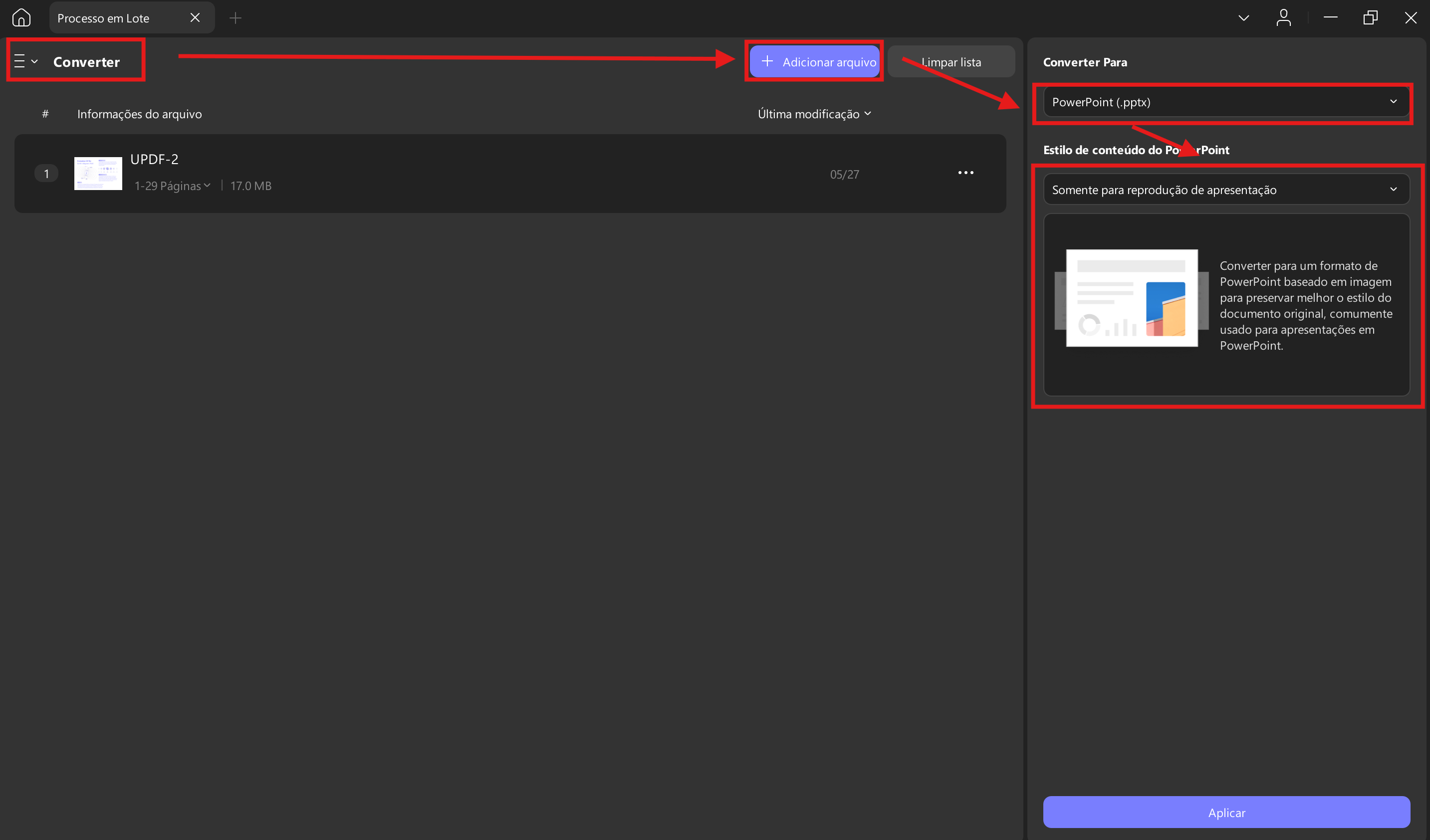Click the Adicionar arquivo button
The width and height of the screenshot is (1430, 840).
pyautogui.click(x=814, y=61)
